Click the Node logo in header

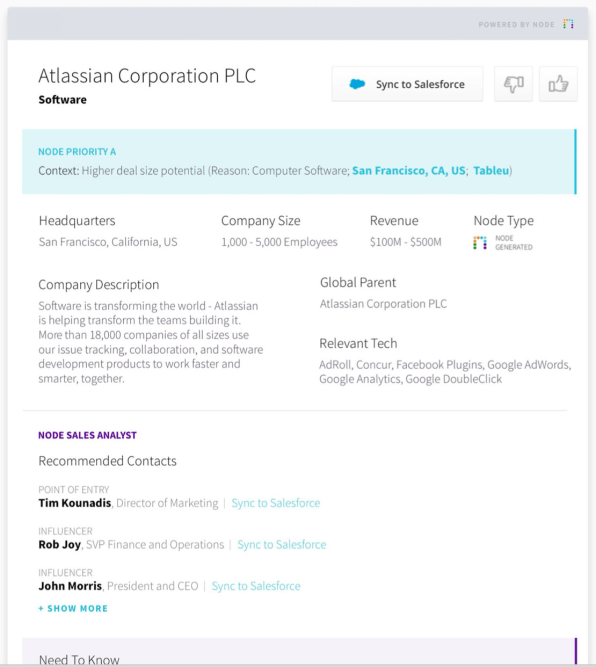point(568,24)
